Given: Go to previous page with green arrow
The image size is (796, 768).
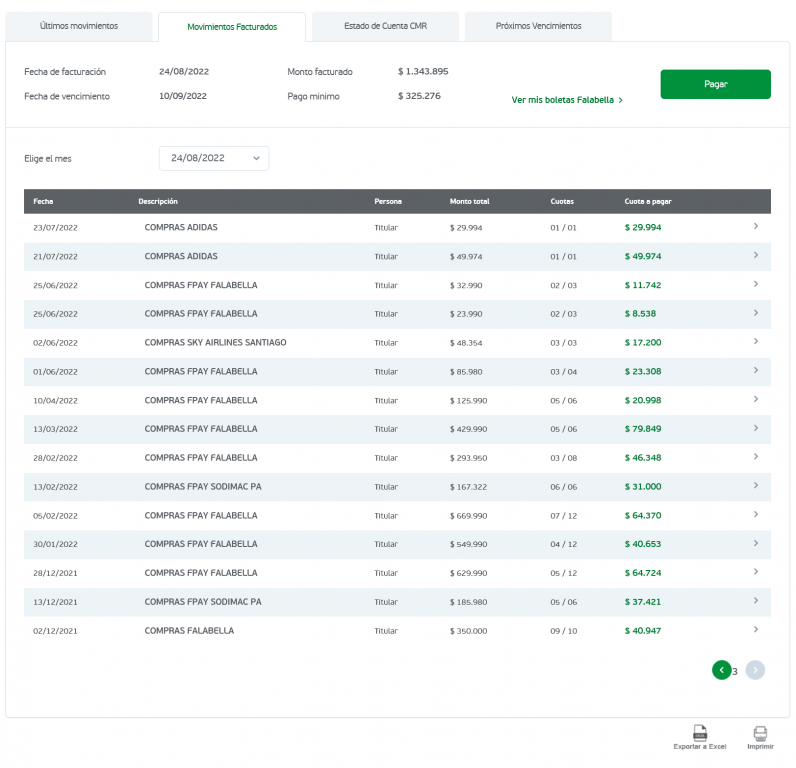Looking at the screenshot, I should 721,670.
